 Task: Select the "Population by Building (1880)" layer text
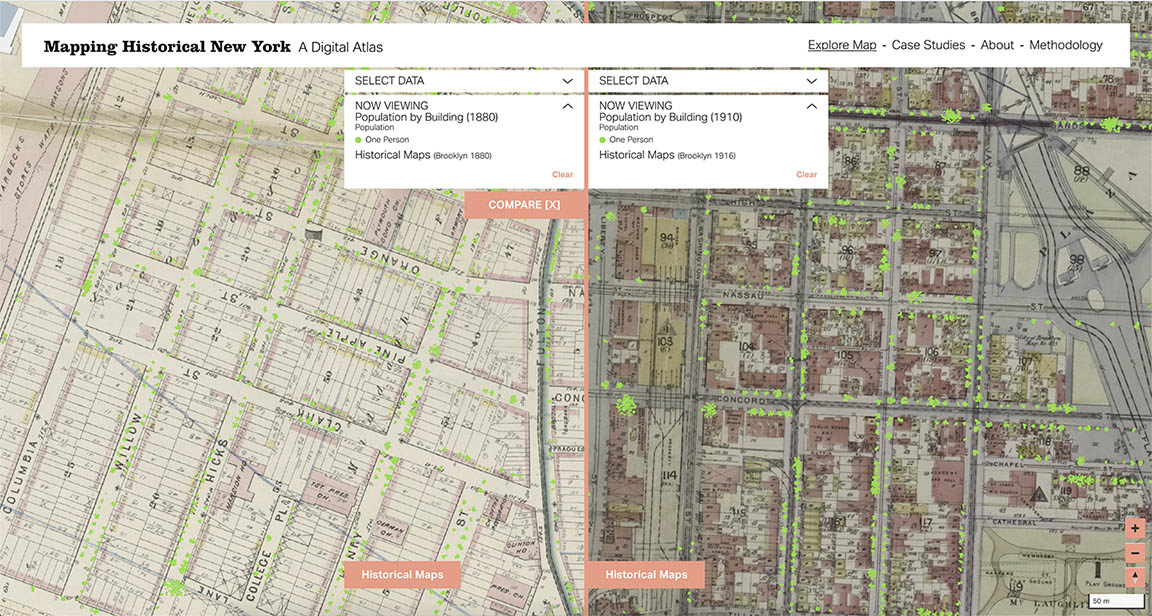coord(427,117)
